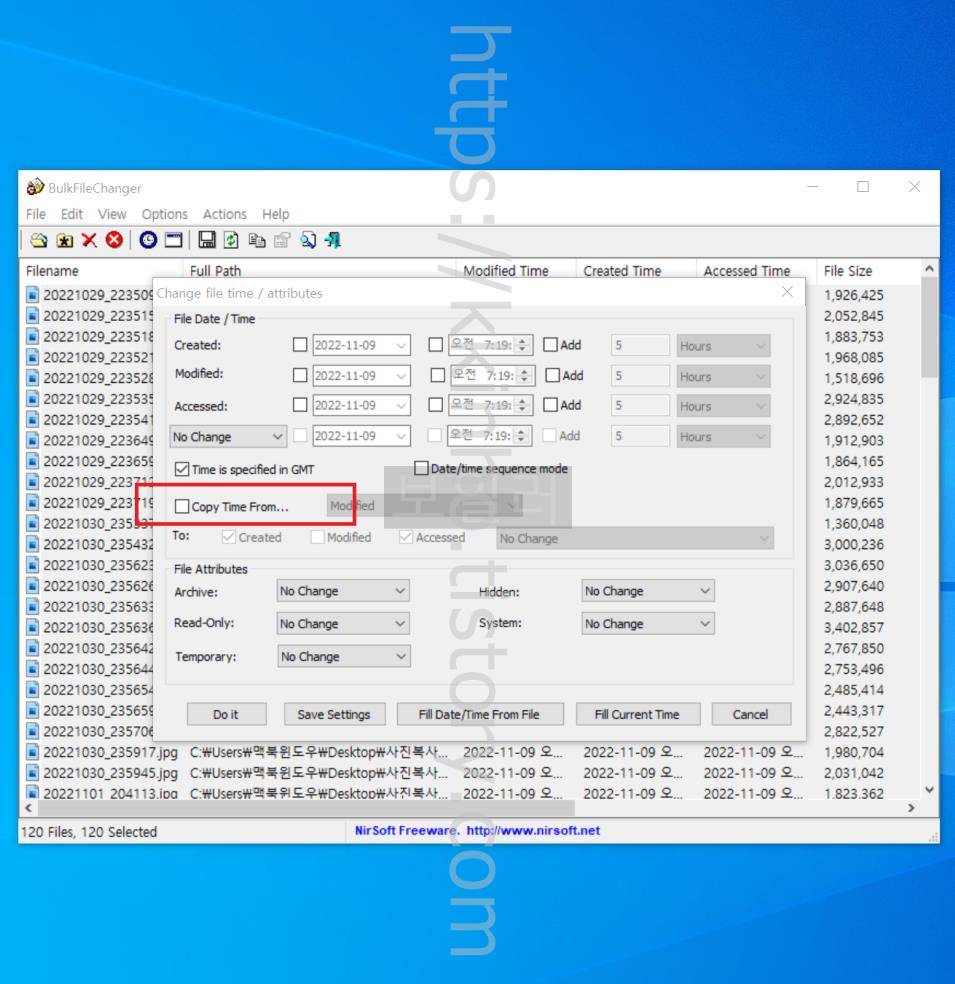955x984 pixels.
Task: Enable the Modified date checkbox
Action: point(300,375)
